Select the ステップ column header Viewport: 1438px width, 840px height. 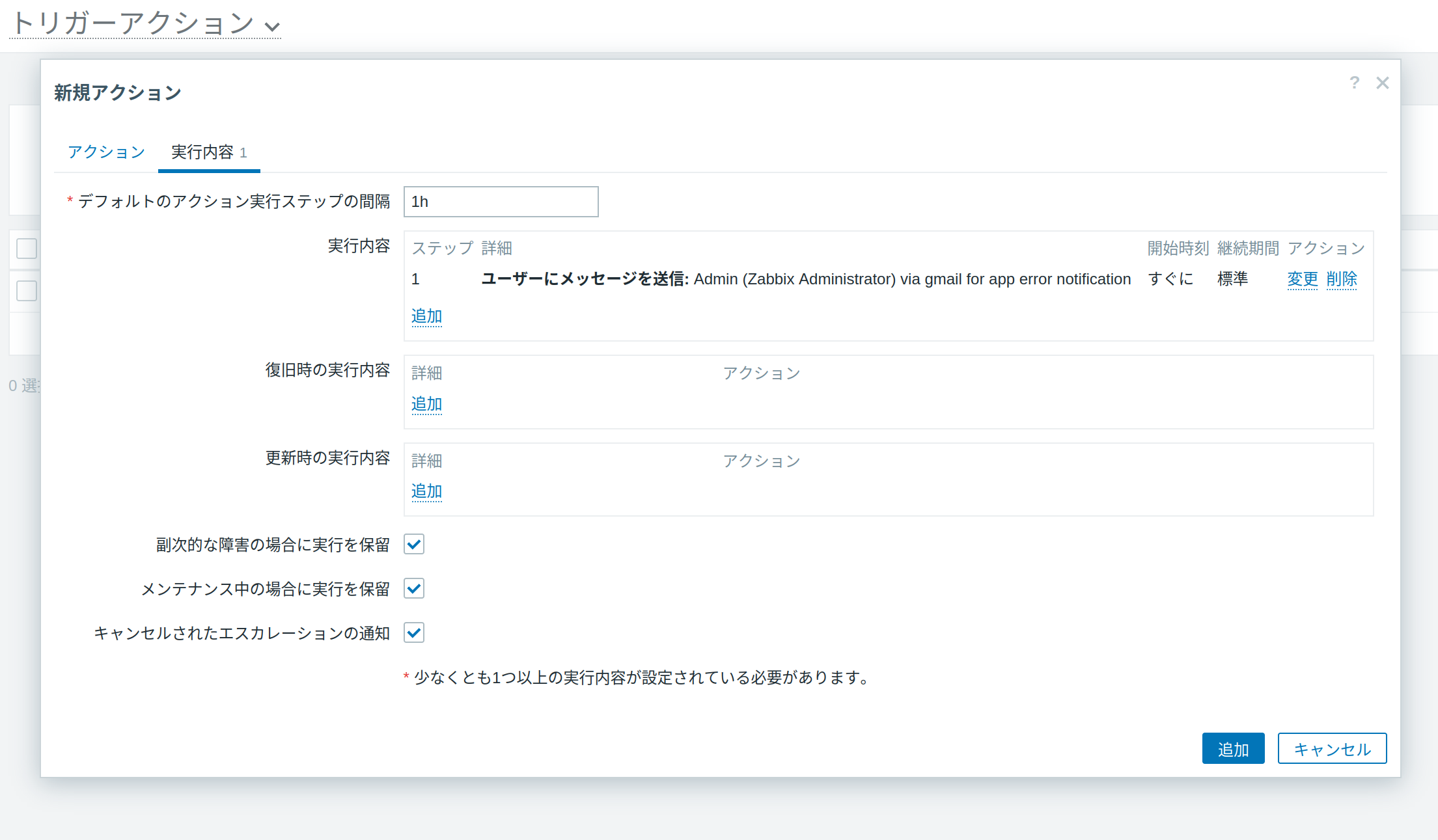point(441,248)
